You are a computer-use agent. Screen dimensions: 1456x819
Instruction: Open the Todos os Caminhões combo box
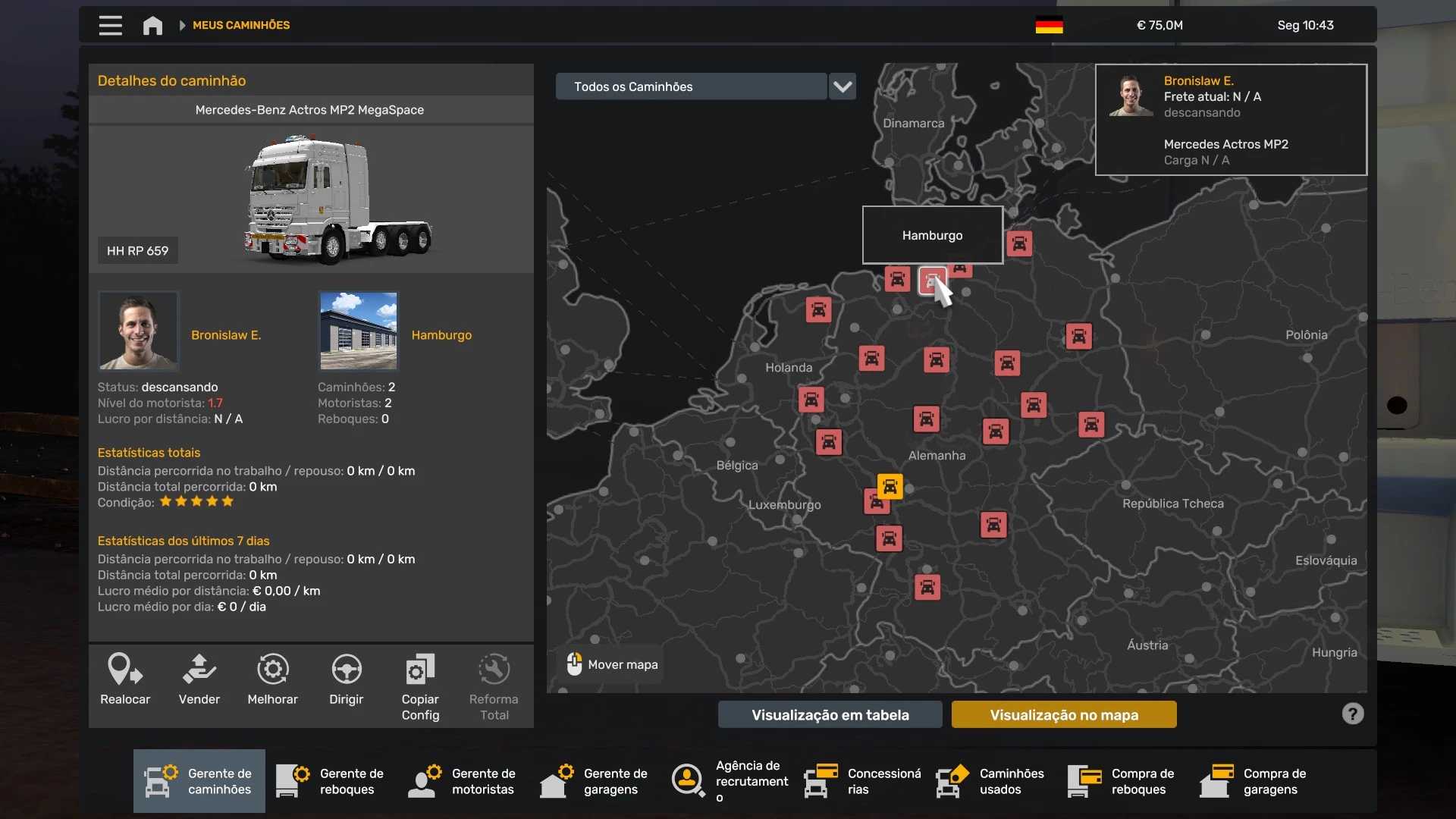[690, 86]
